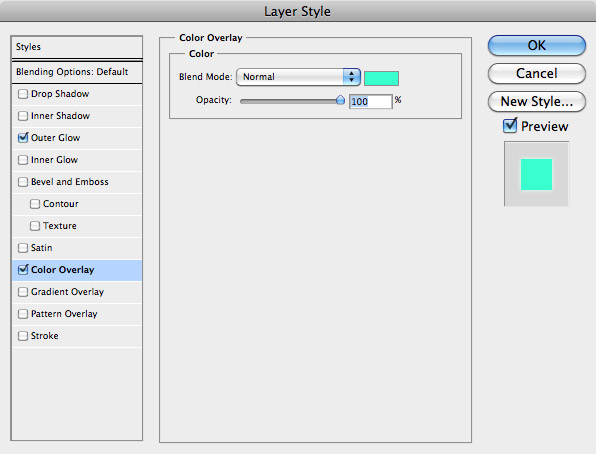Click the Opacity slider handle
596x454 pixels.
coord(340,100)
